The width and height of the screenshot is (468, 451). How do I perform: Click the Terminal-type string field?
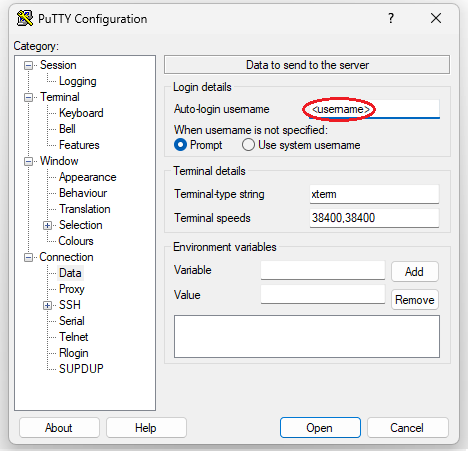pyautogui.click(x=374, y=194)
